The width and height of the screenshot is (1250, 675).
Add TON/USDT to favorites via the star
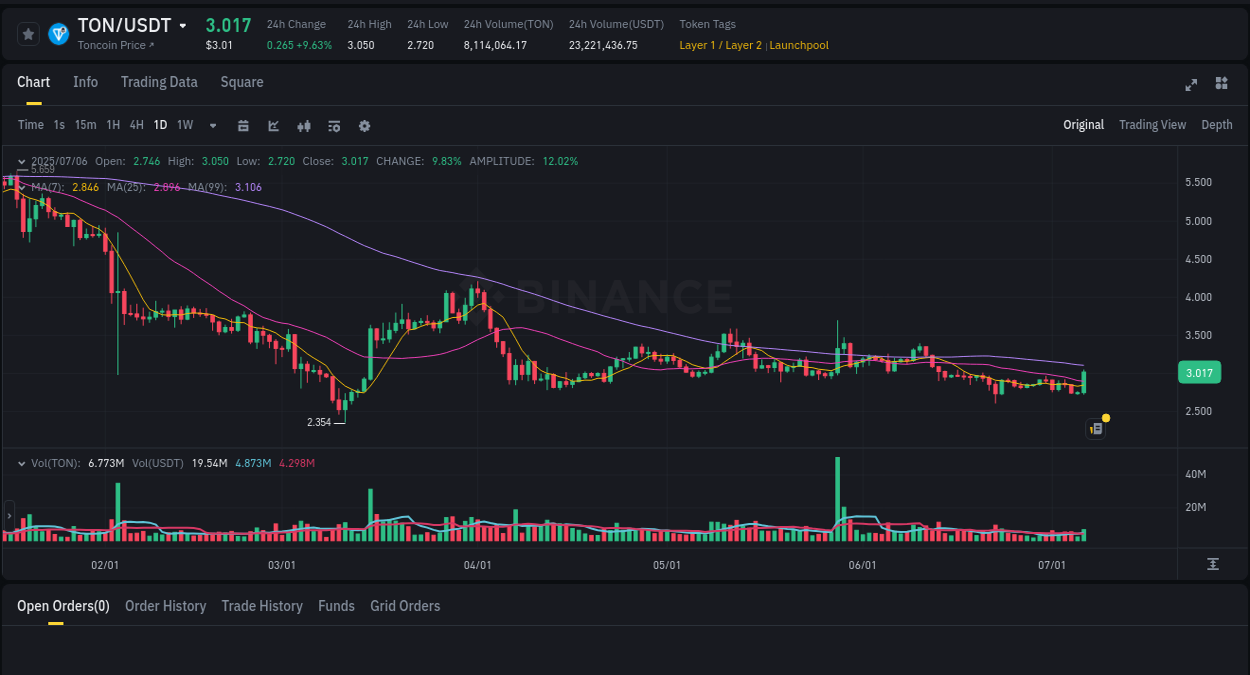click(27, 33)
